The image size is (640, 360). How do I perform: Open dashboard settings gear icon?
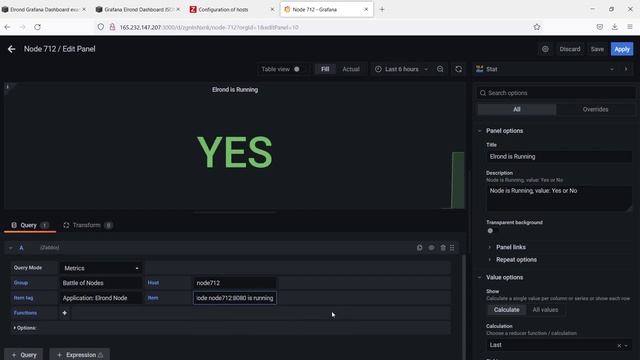pos(545,49)
